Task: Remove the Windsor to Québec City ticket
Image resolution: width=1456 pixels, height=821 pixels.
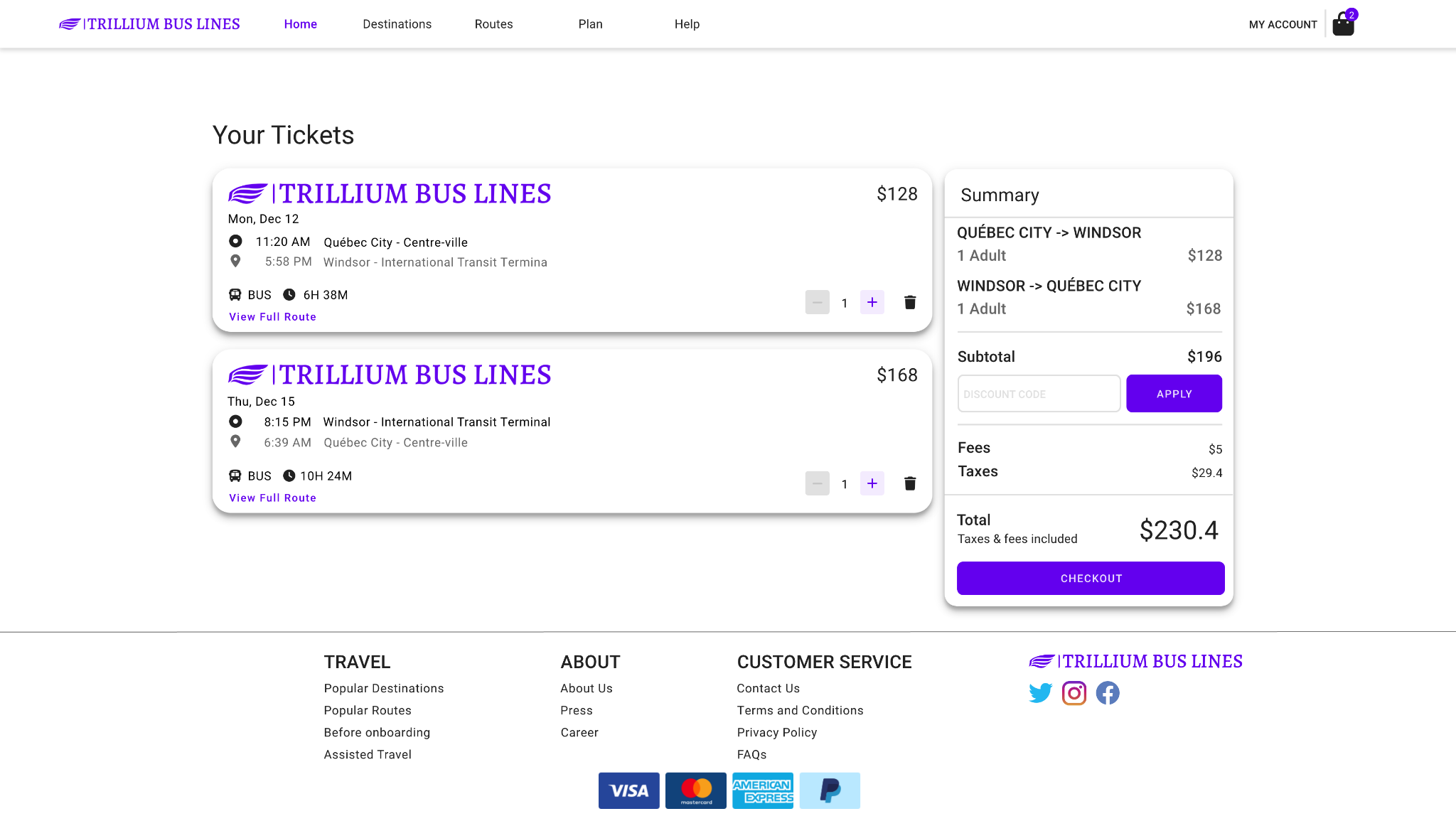Action: click(909, 484)
